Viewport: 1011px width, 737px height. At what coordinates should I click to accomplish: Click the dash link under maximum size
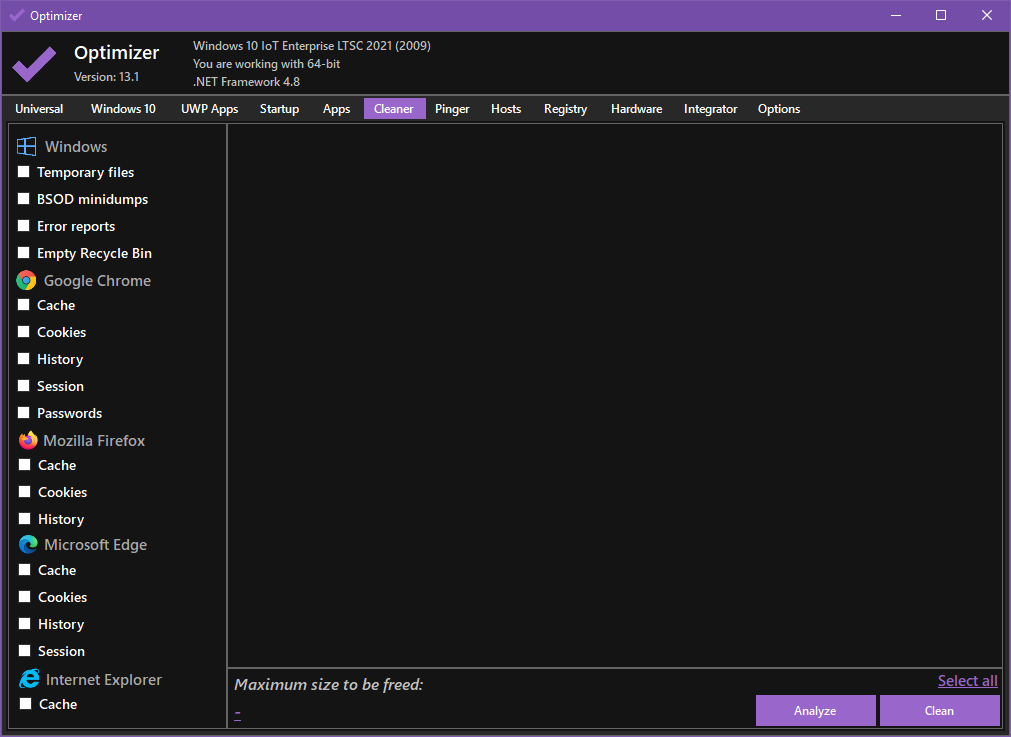tap(238, 712)
